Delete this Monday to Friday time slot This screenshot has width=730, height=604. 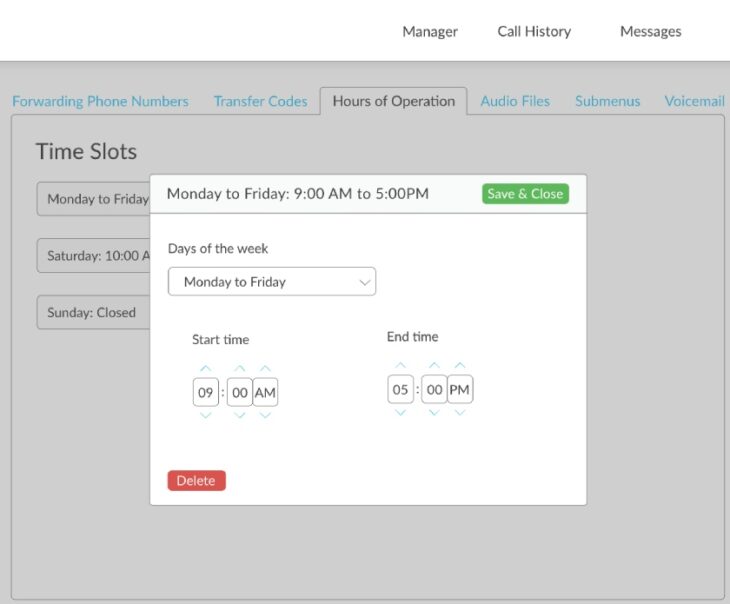tap(196, 481)
